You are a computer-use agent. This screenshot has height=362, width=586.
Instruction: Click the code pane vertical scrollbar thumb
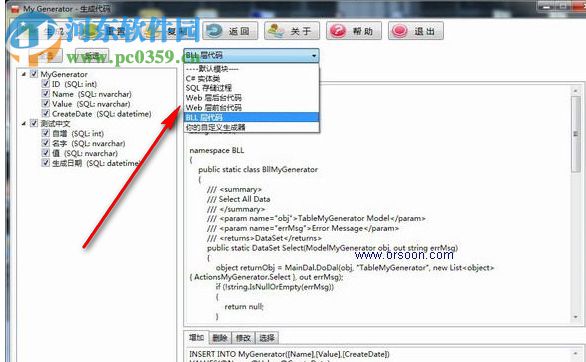pos(576,134)
